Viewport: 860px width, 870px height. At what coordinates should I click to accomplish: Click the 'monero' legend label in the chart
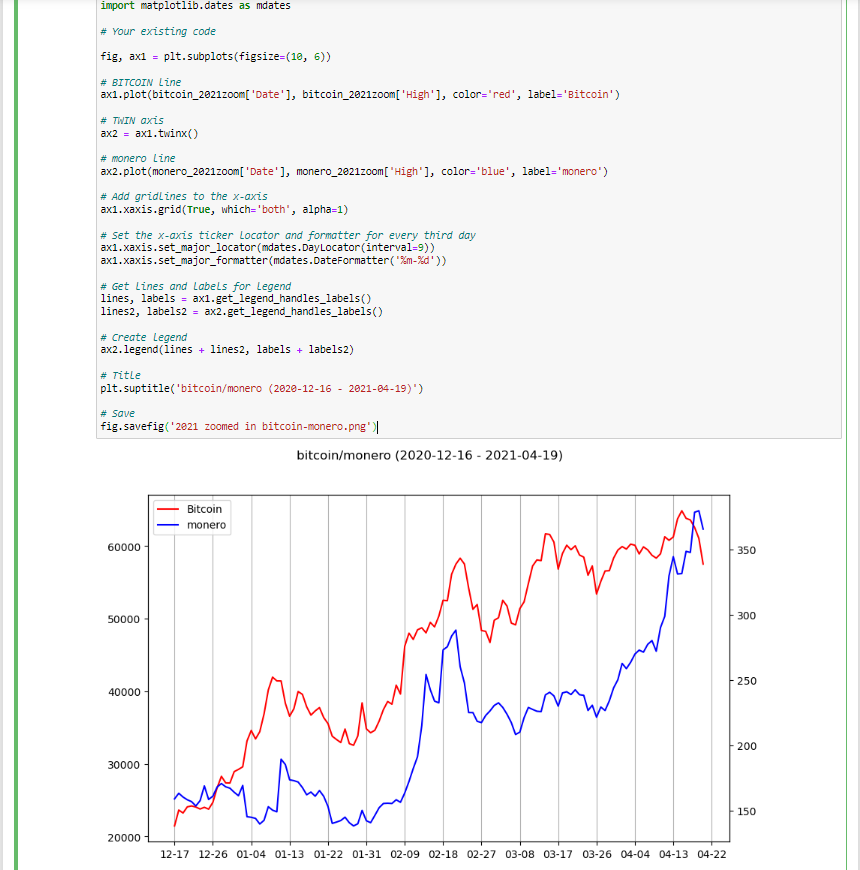coord(206,525)
